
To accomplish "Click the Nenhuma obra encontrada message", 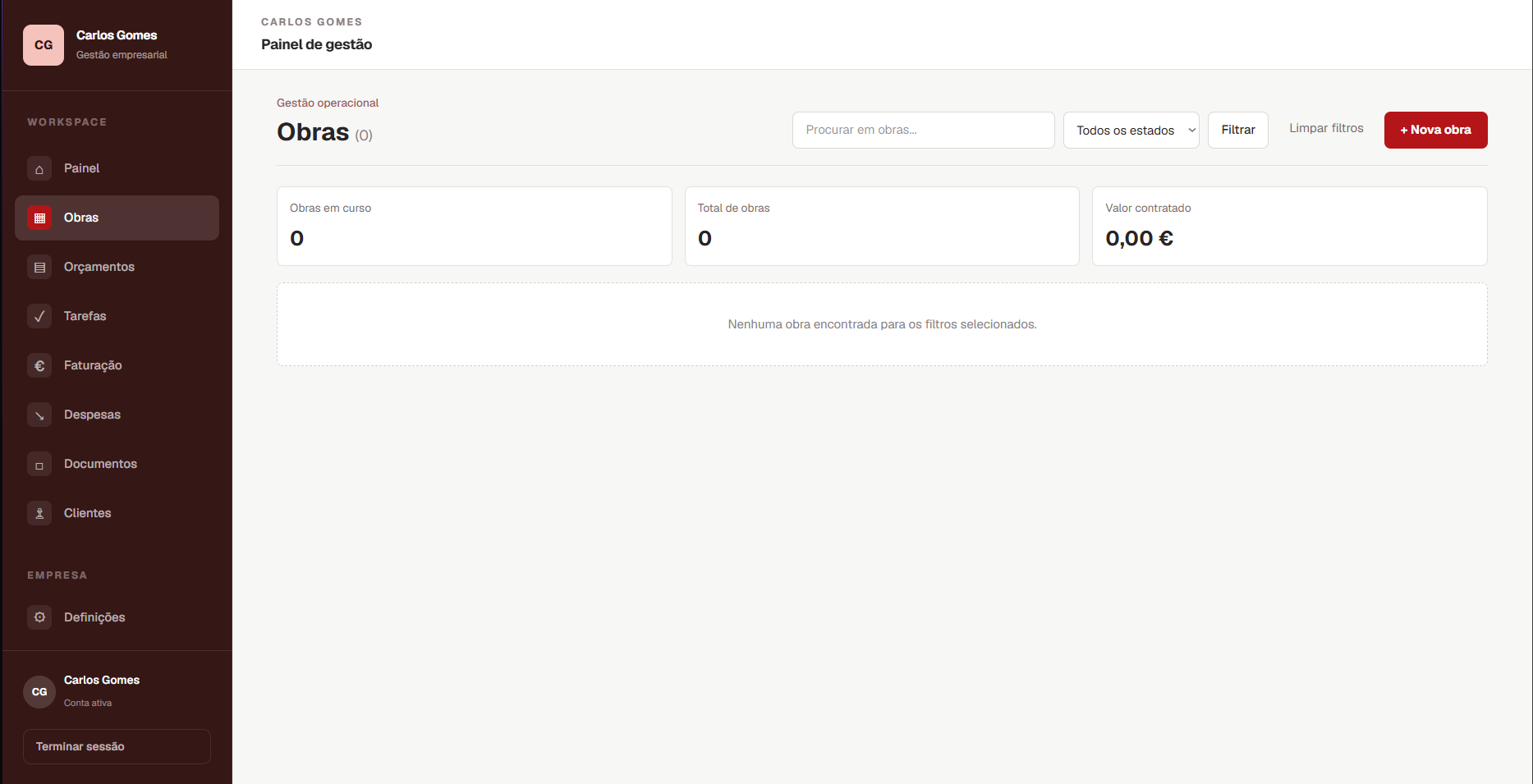I will coord(882,324).
